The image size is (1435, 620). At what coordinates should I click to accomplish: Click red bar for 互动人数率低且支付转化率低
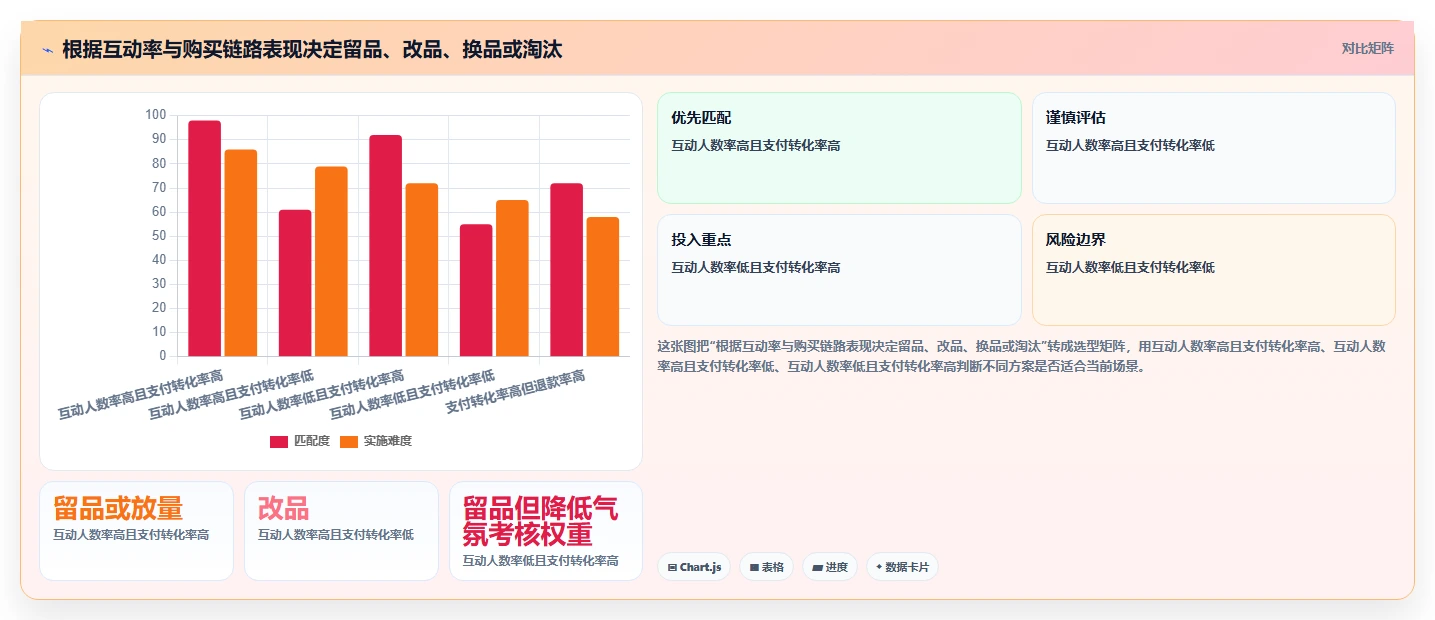(x=476, y=290)
